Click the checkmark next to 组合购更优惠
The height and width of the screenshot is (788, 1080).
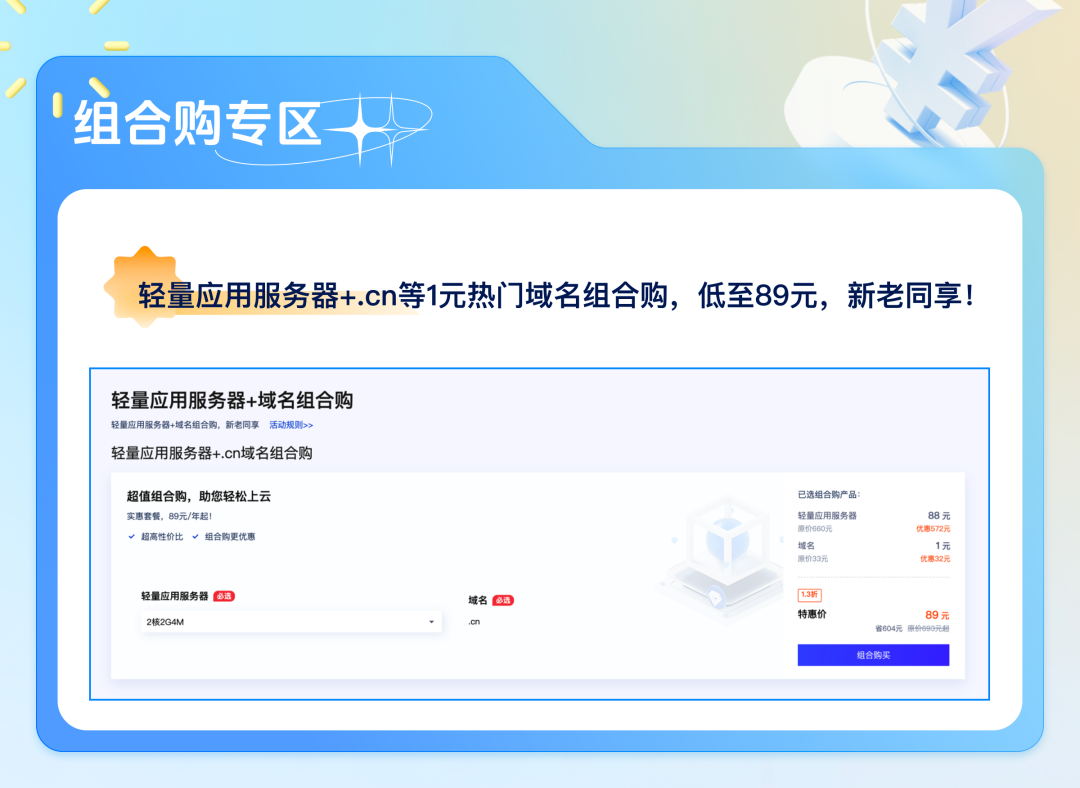196,537
